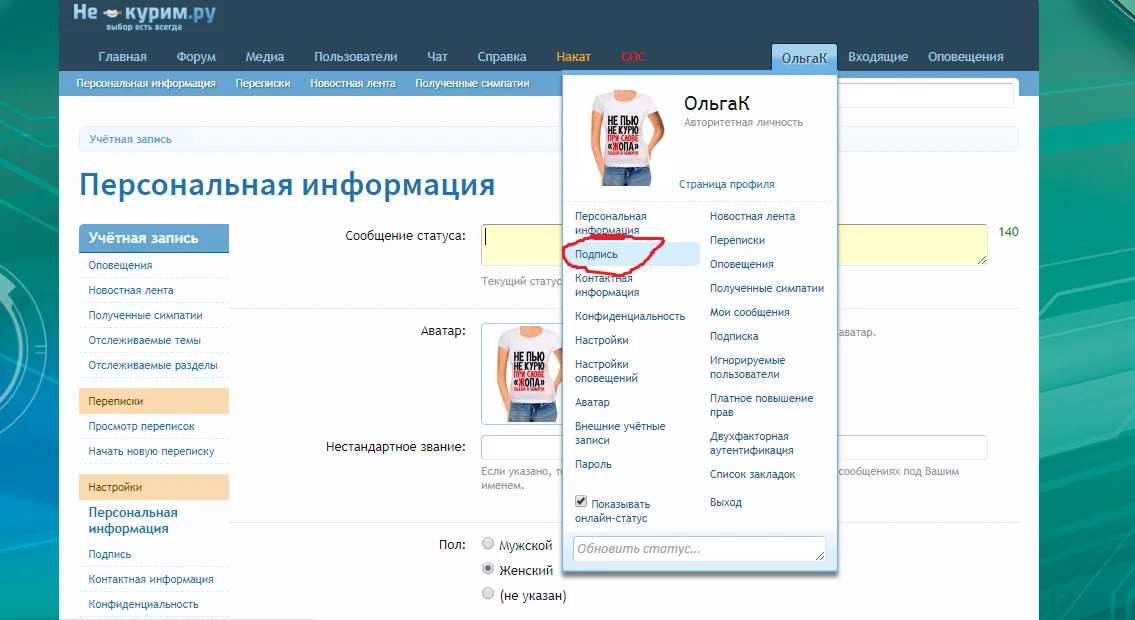The width and height of the screenshot is (1135, 620).
Task: Click the "СОС" link in the navbar
Action: coord(633,57)
